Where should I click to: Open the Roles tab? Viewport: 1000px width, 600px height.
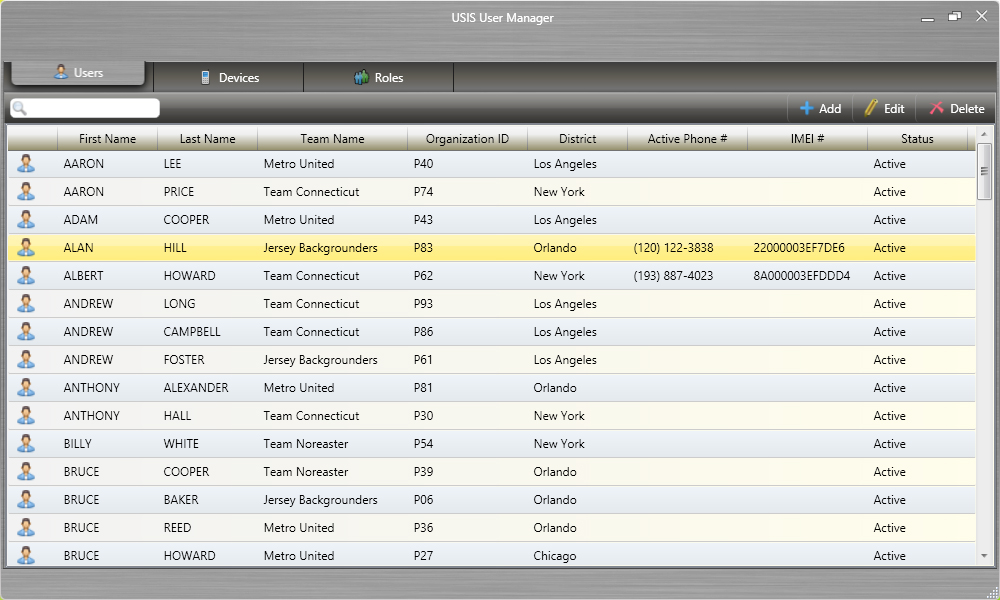pos(378,78)
